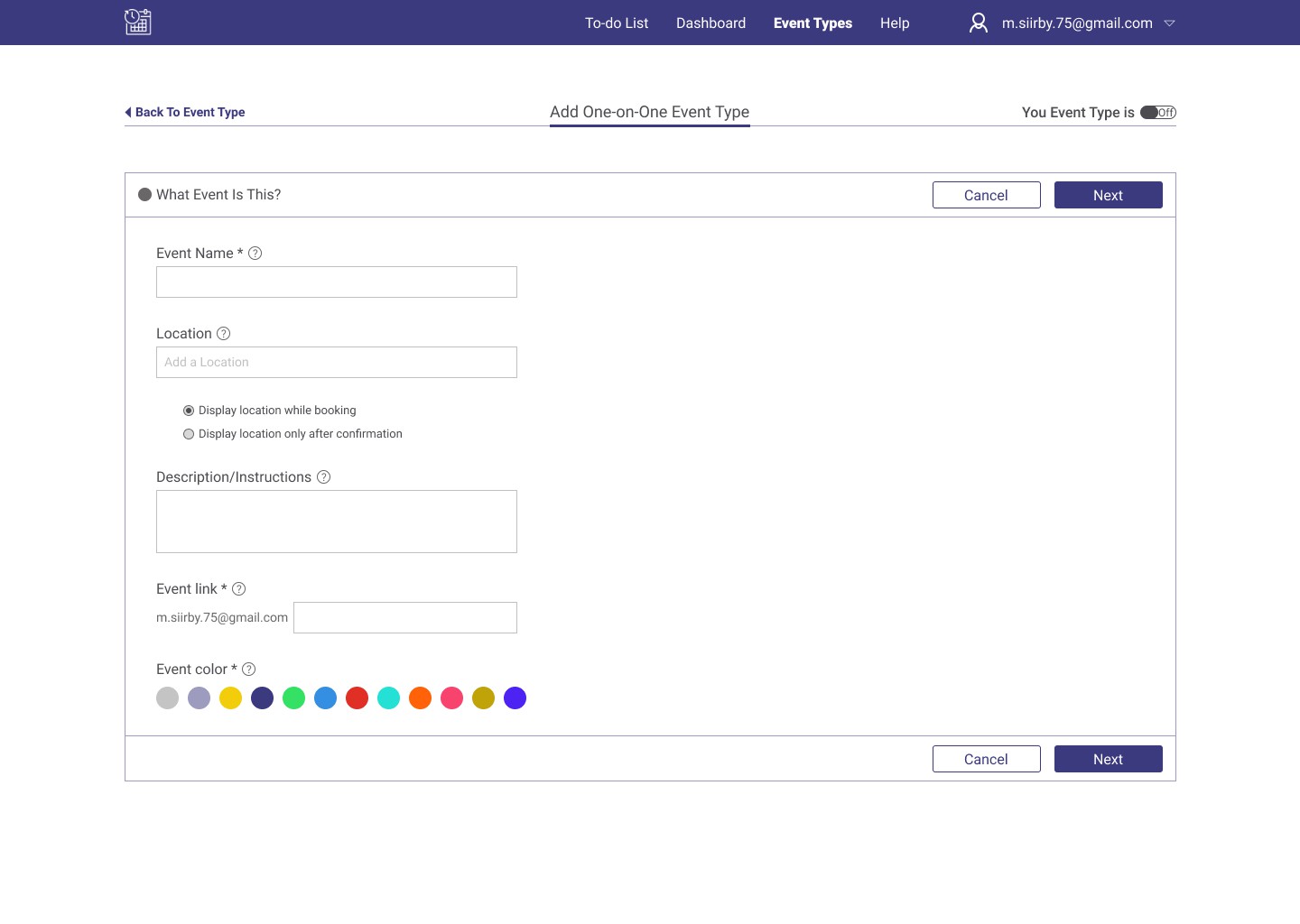1300x924 pixels.
Task: Click the bottom Next button
Action: (1109, 759)
